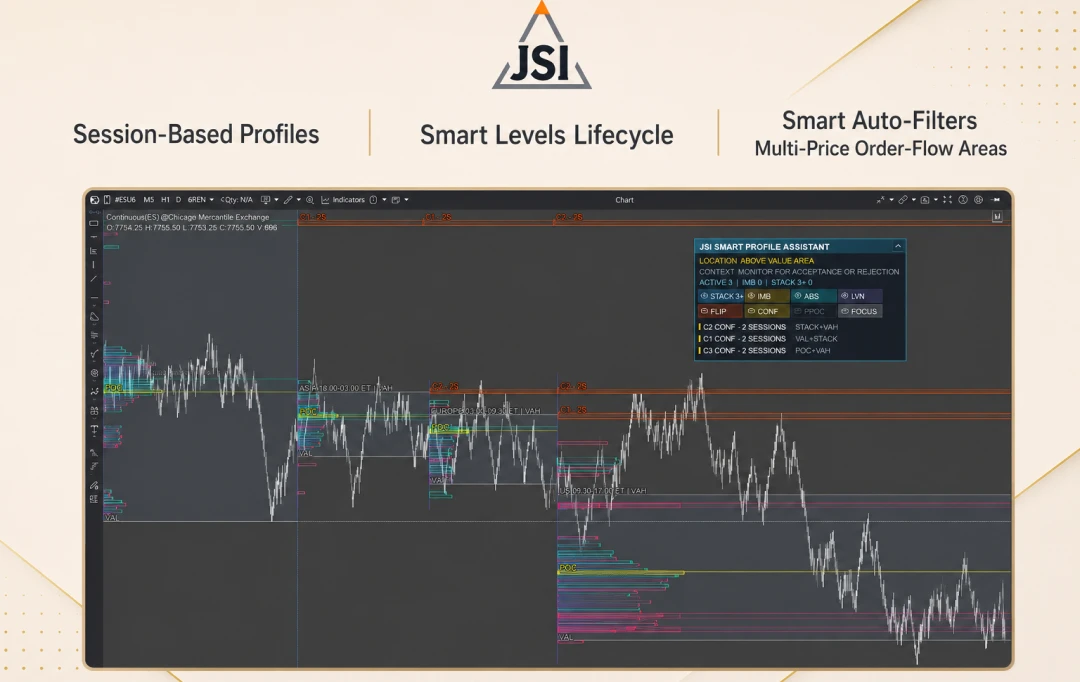The image size is (1080, 682).
Task: Select the wave pattern drawing tool
Action: 94,391
